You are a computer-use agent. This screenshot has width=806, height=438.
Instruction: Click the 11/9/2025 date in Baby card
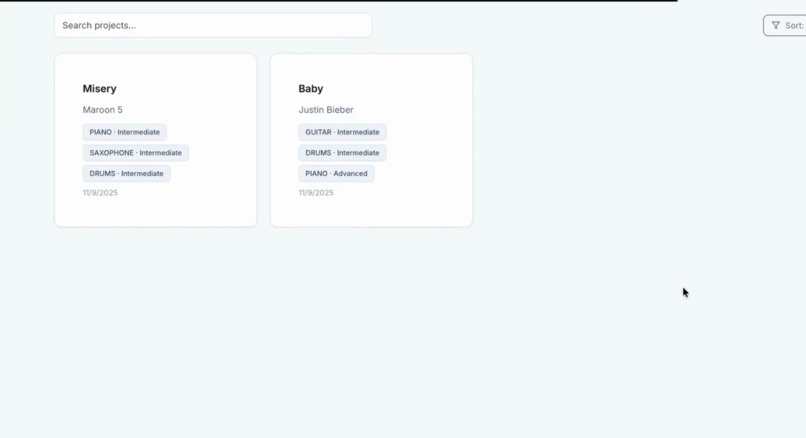click(x=316, y=193)
